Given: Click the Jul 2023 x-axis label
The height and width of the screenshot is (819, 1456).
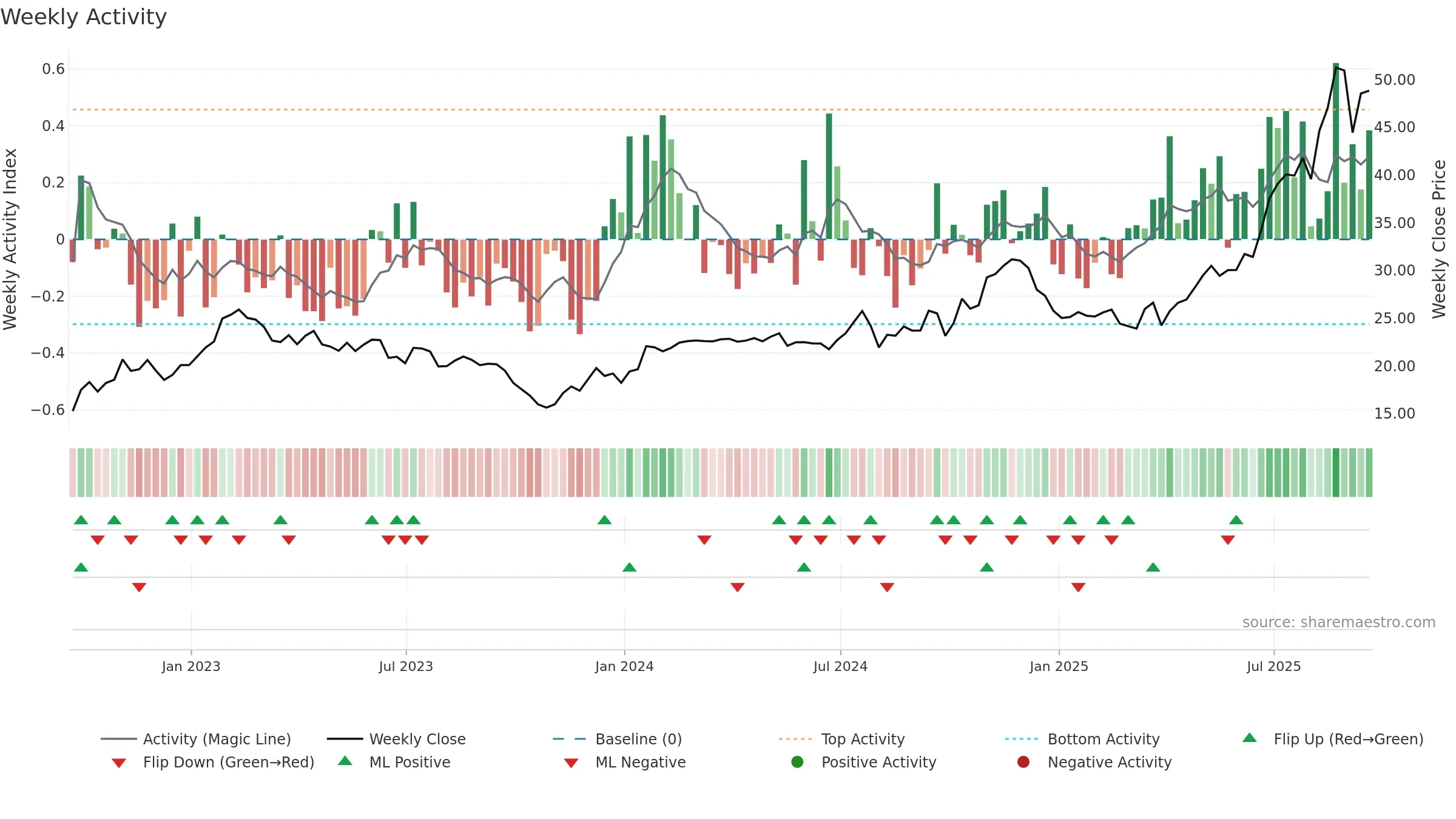Looking at the screenshot, I should pos(406,666).
